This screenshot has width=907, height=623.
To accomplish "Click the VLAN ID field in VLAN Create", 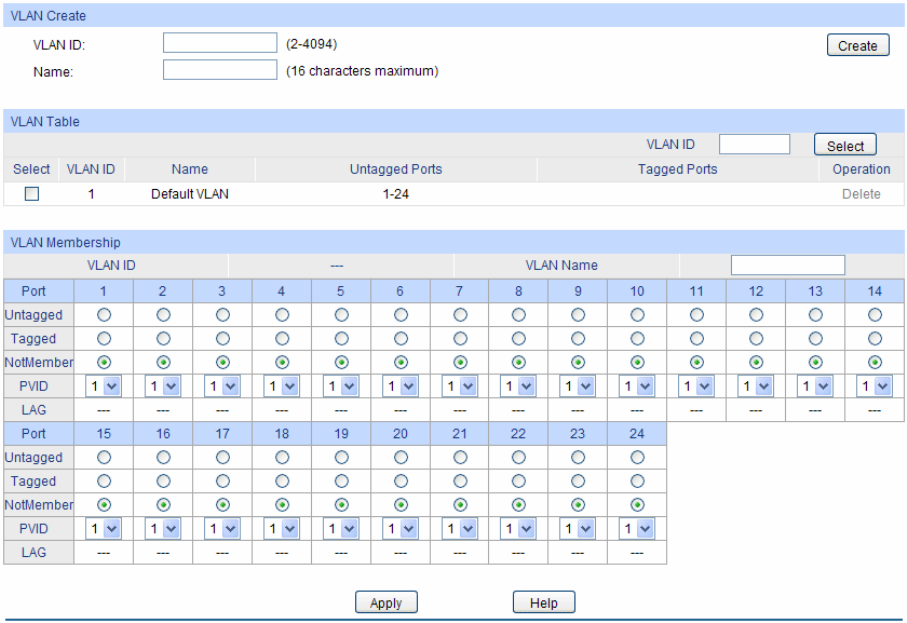I will (x=219, y=43).
